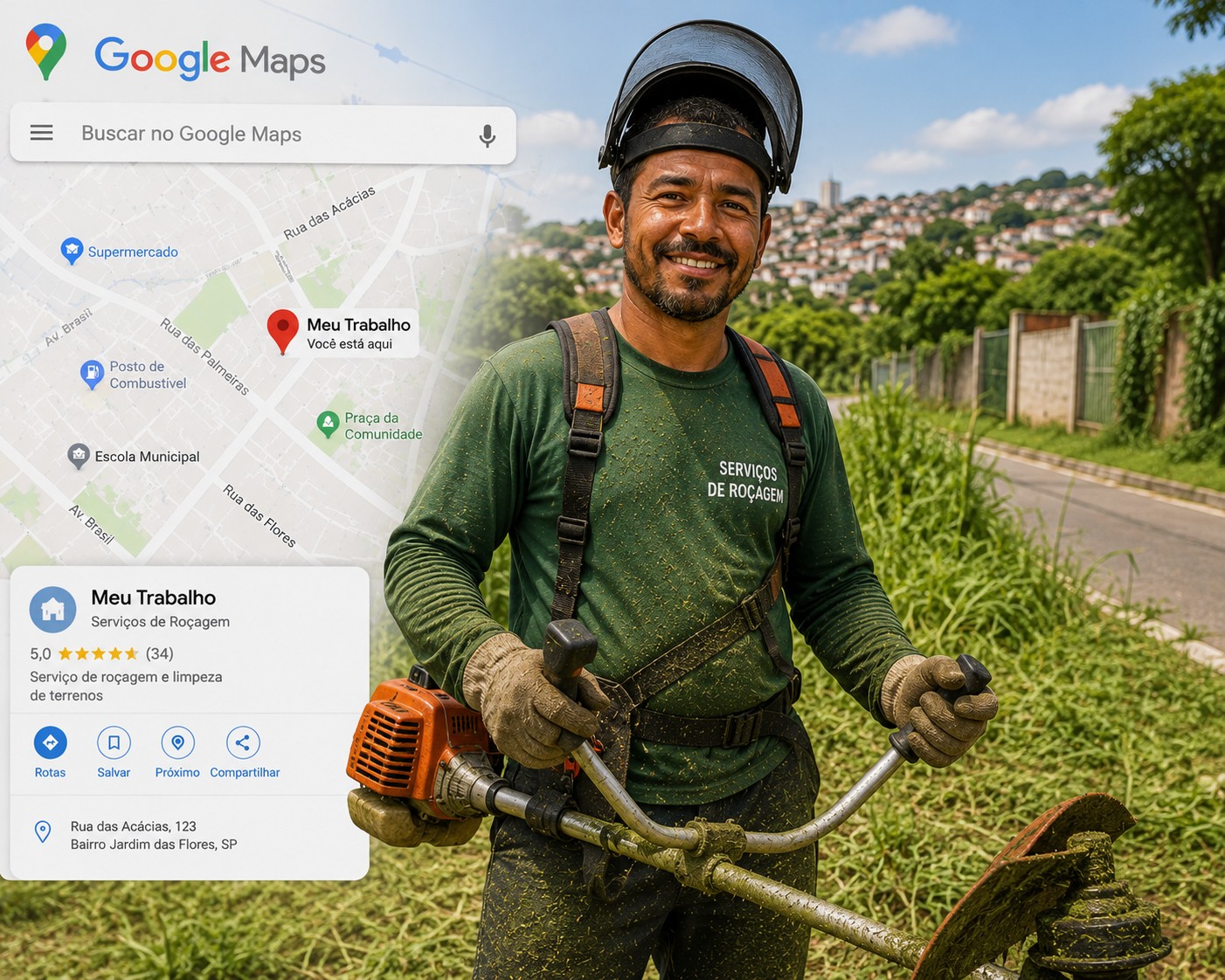The height and width of the screenshot is (980, 1225).
Task: Click the 5,0 rating score
Action: point(40,654)
